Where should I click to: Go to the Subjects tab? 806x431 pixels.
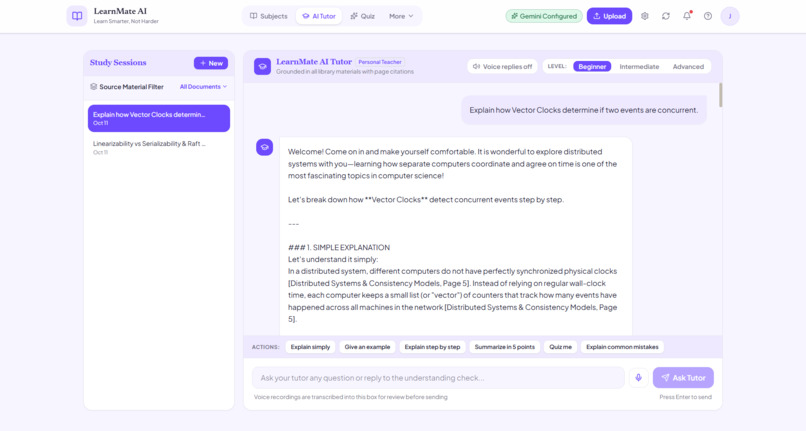[268, 16]
